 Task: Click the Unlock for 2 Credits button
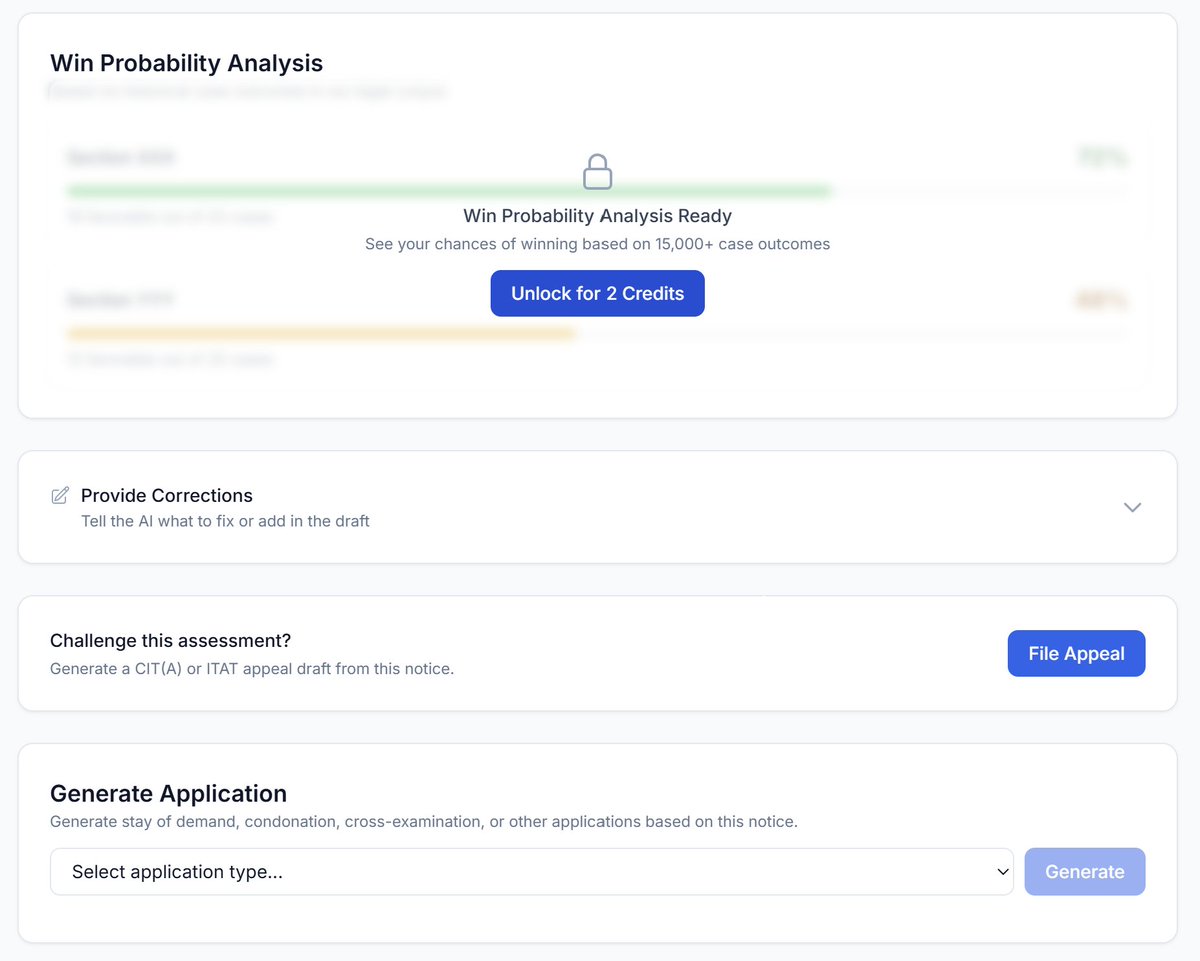point(597,293)
